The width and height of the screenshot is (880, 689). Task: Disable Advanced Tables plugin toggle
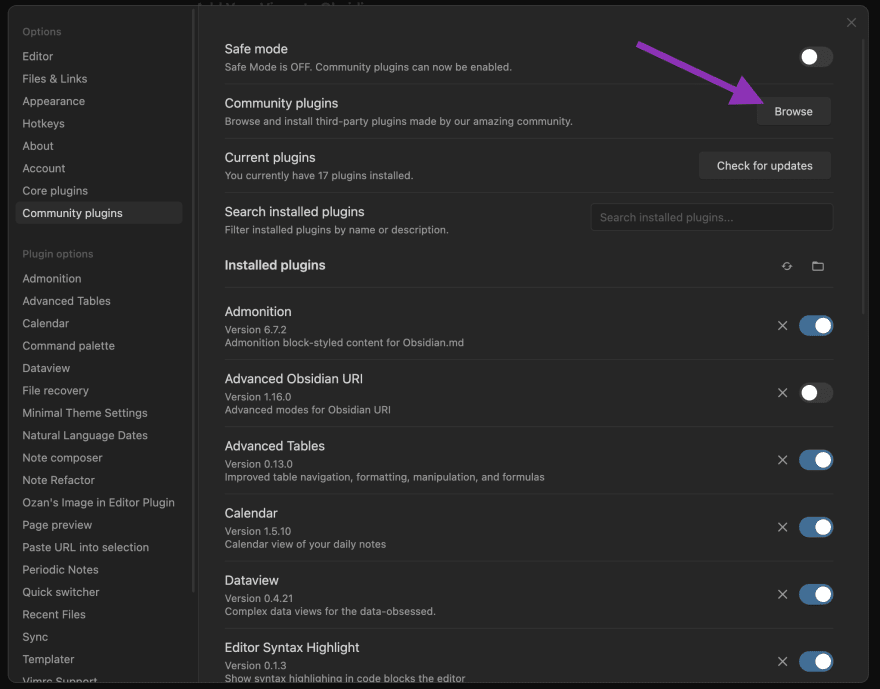click(x=816, y=460)
